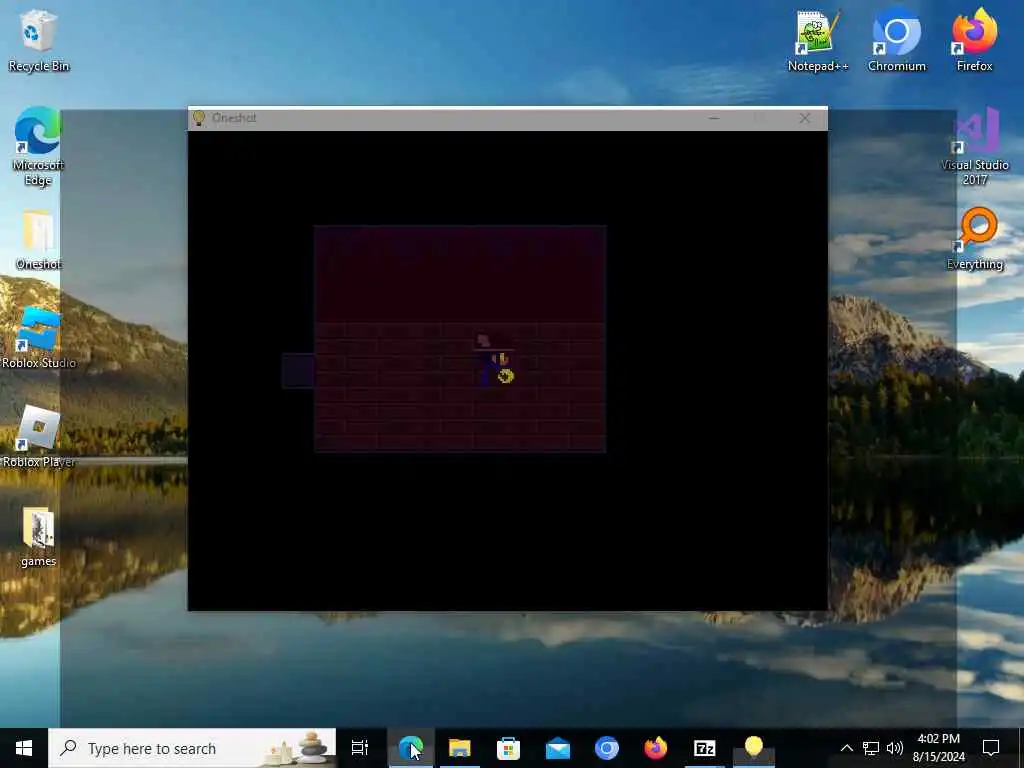This screenshot has height=768, width=1024.
Task: Select the Roblox Player desktop shortcut
Action: [39, 436]
